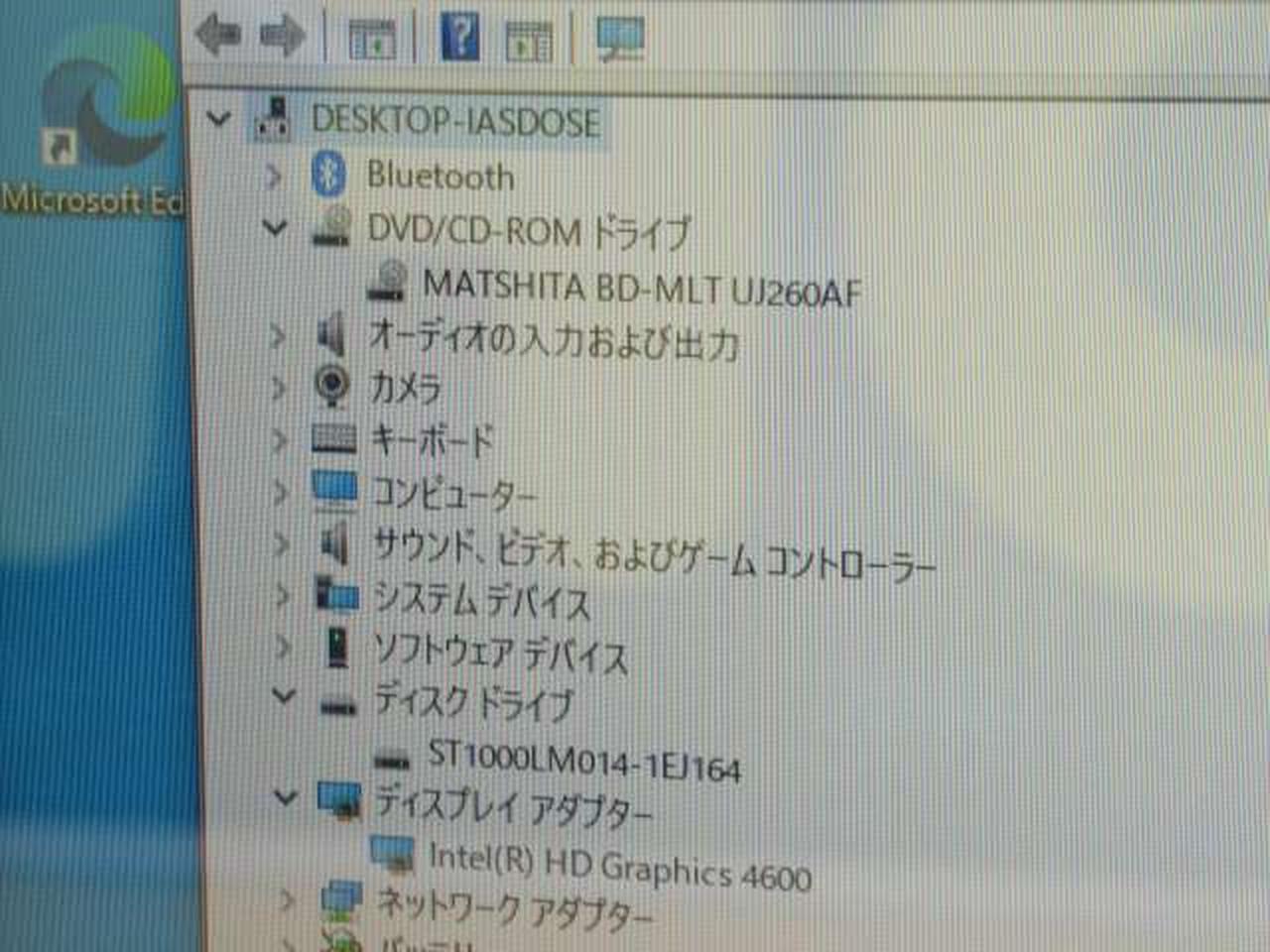This screenshot has width=1270, height=952.
Task: Collapse the ディスク ドライブ category
Action: pos(284,696)
